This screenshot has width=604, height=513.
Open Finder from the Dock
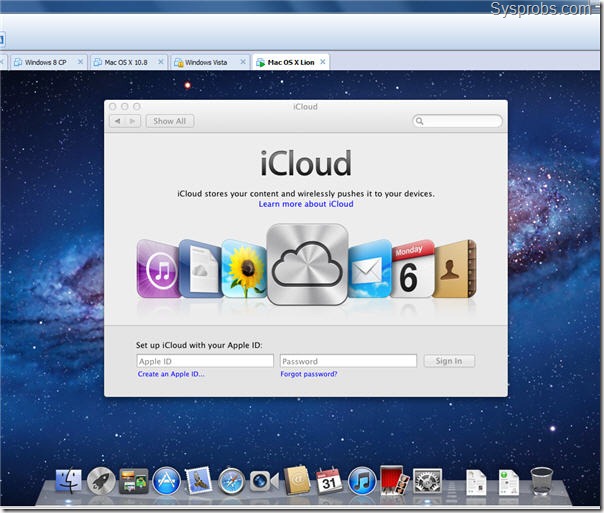coord(69,481)
